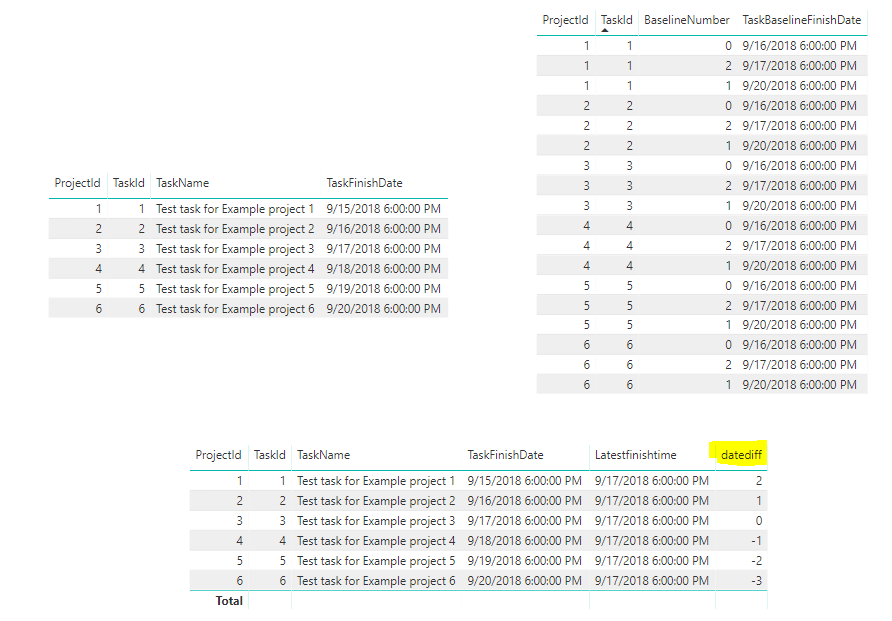Select 'Test task for Example project 5' in four-column table

coord(235,289)
